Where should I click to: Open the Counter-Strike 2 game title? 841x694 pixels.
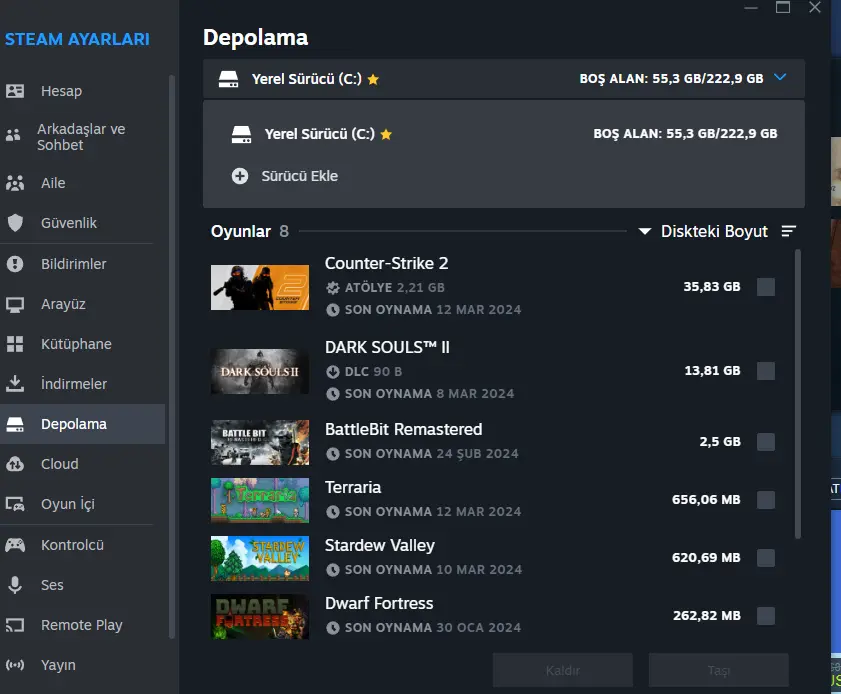(386, 263)
